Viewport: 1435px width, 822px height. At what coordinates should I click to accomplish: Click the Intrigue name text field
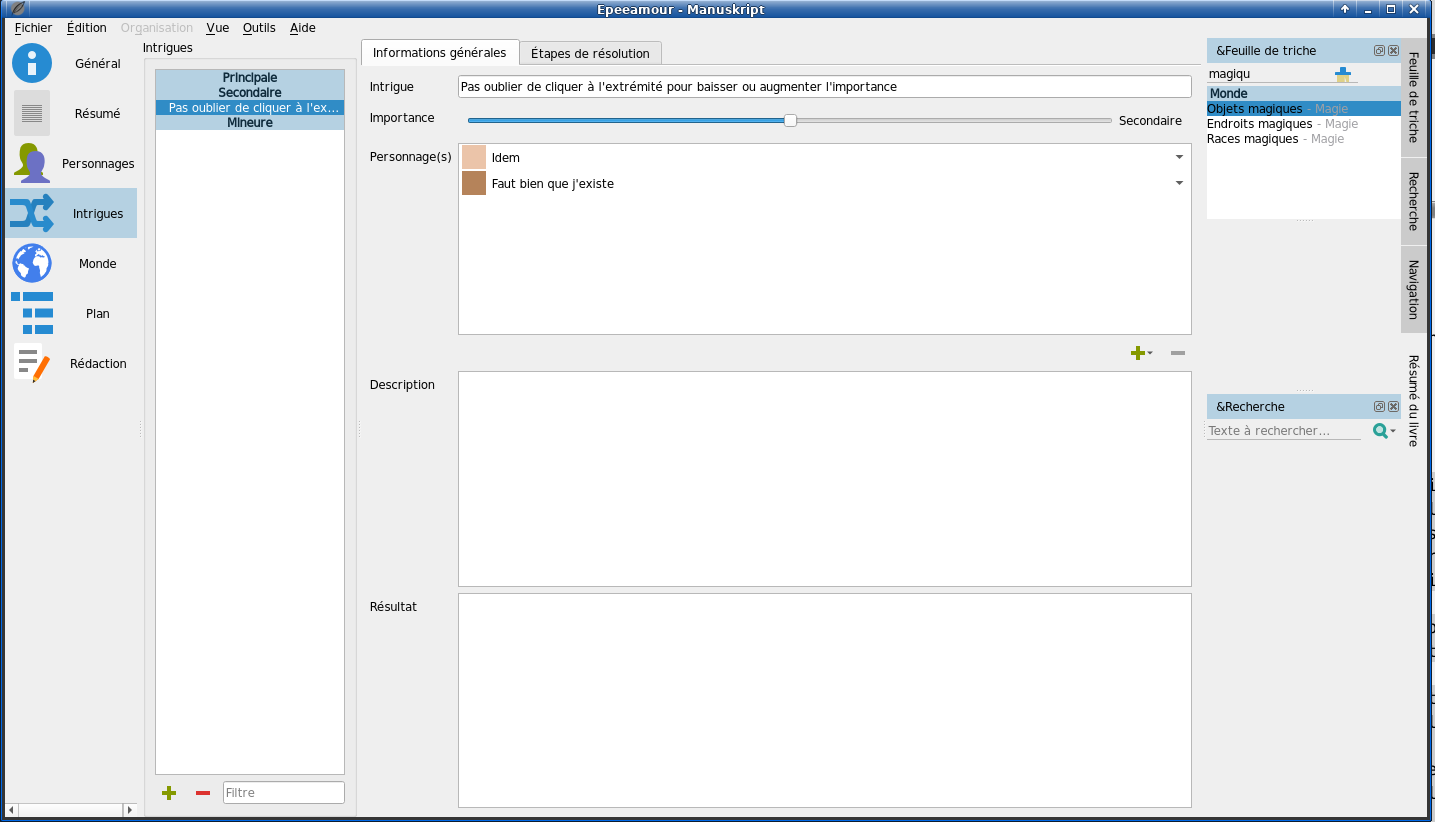pyautogui.click(x=825, y=87)
